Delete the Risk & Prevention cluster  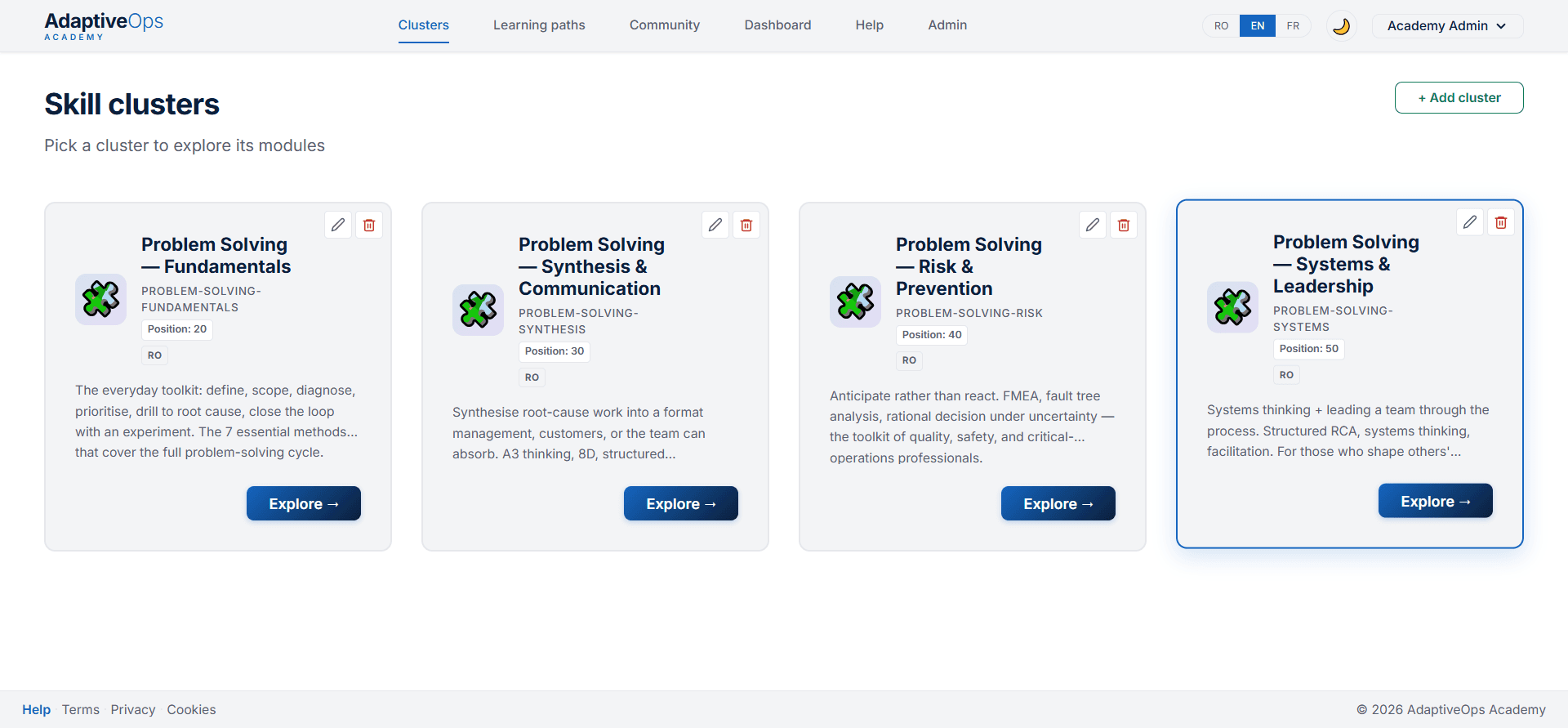pos(1124,225)
